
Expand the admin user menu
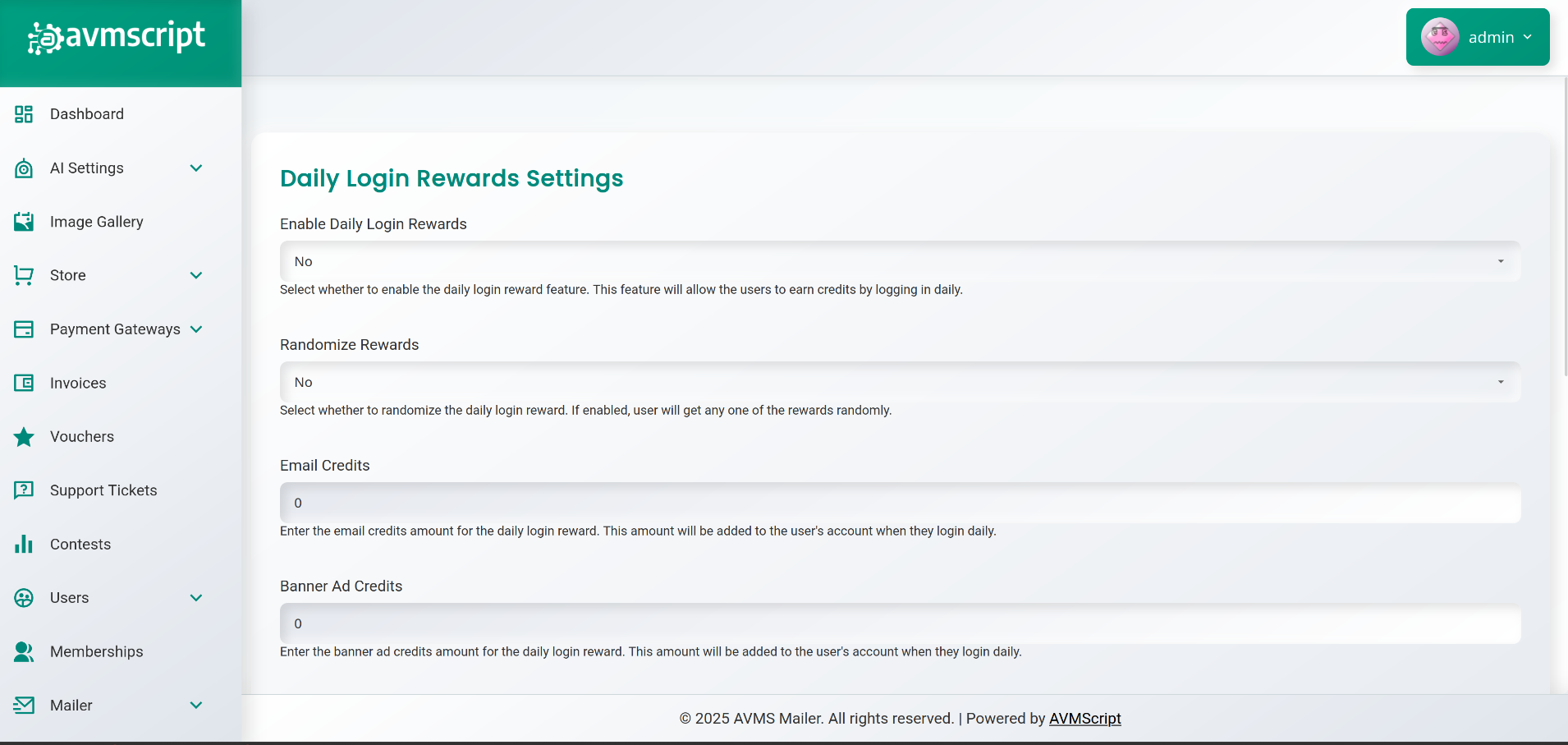point(1527,37)
